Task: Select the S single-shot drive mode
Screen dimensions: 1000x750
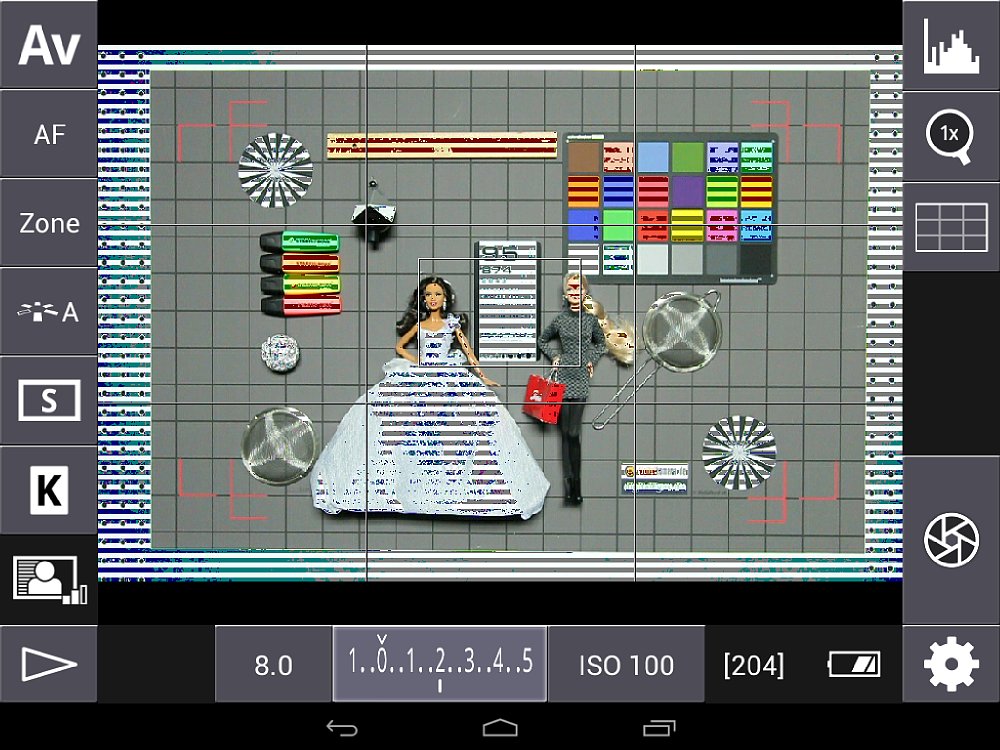Action: (48, 401)
